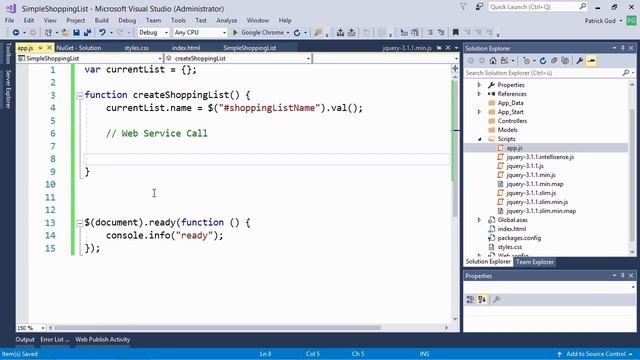Open the Analyze menu

click(x=227, y=20)
